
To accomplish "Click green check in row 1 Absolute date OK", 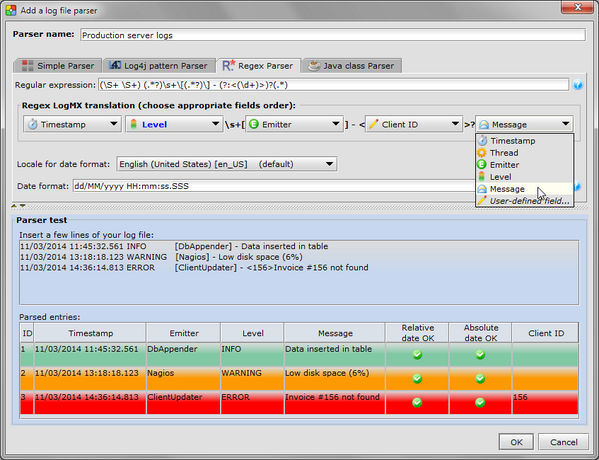I will click(480, 355).
